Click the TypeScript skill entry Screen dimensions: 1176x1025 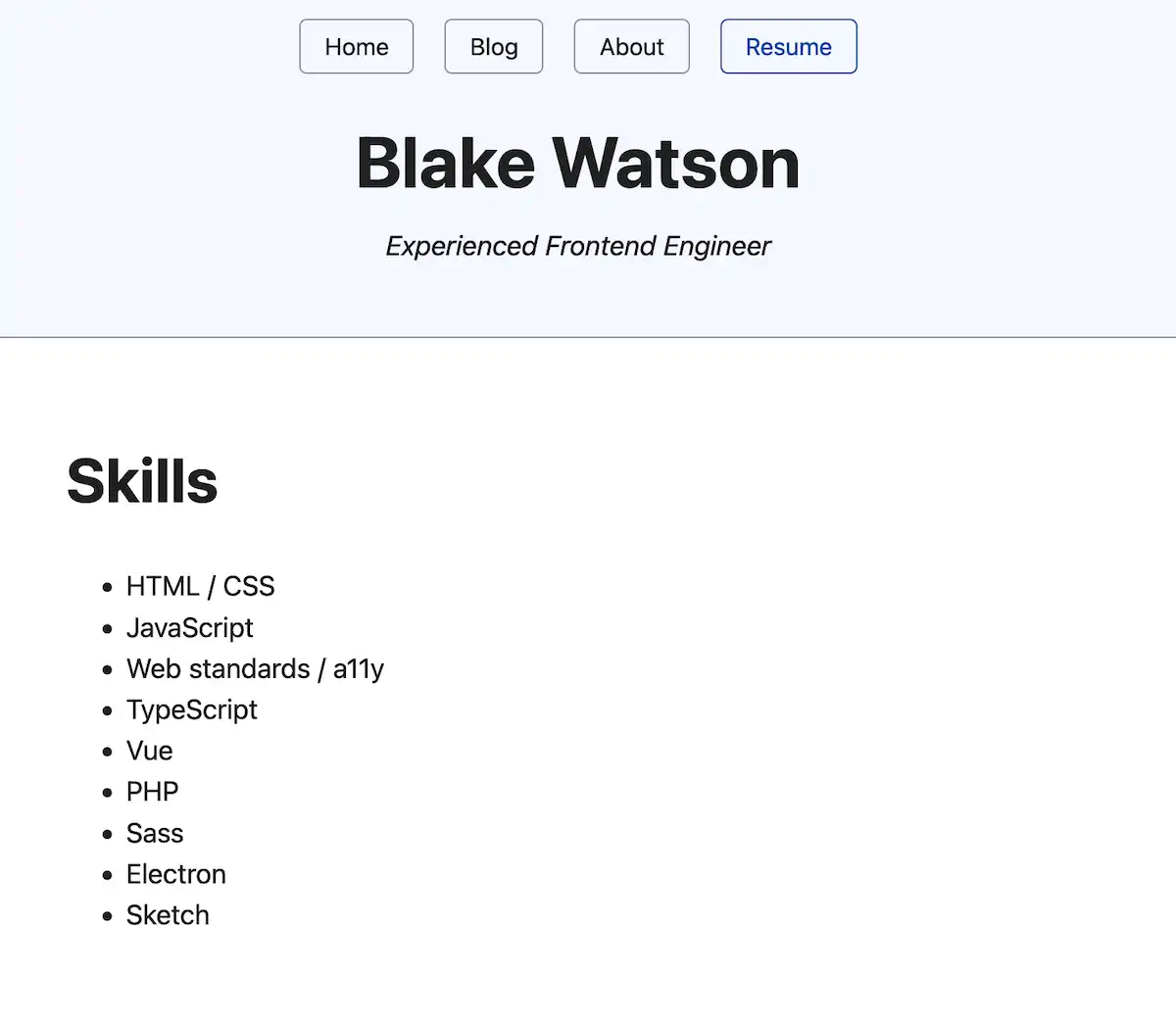pyautogui.click(x=192, y=709)
